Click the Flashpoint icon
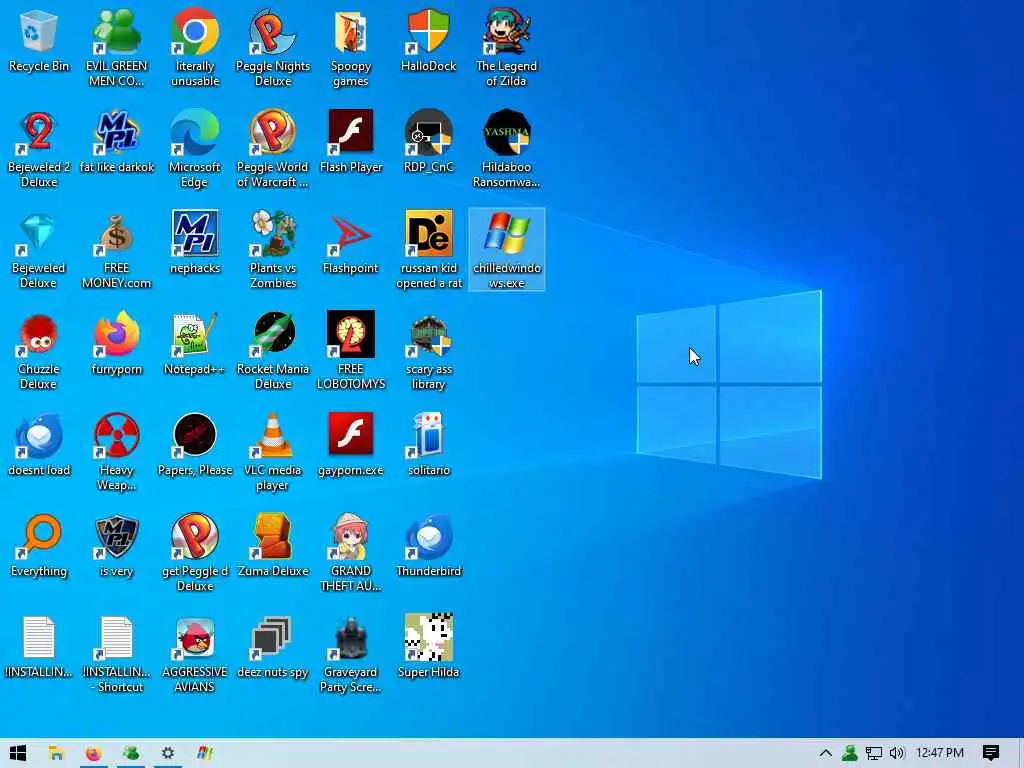Viewport: 1024px width, 768px height. (x=351, y=242)
